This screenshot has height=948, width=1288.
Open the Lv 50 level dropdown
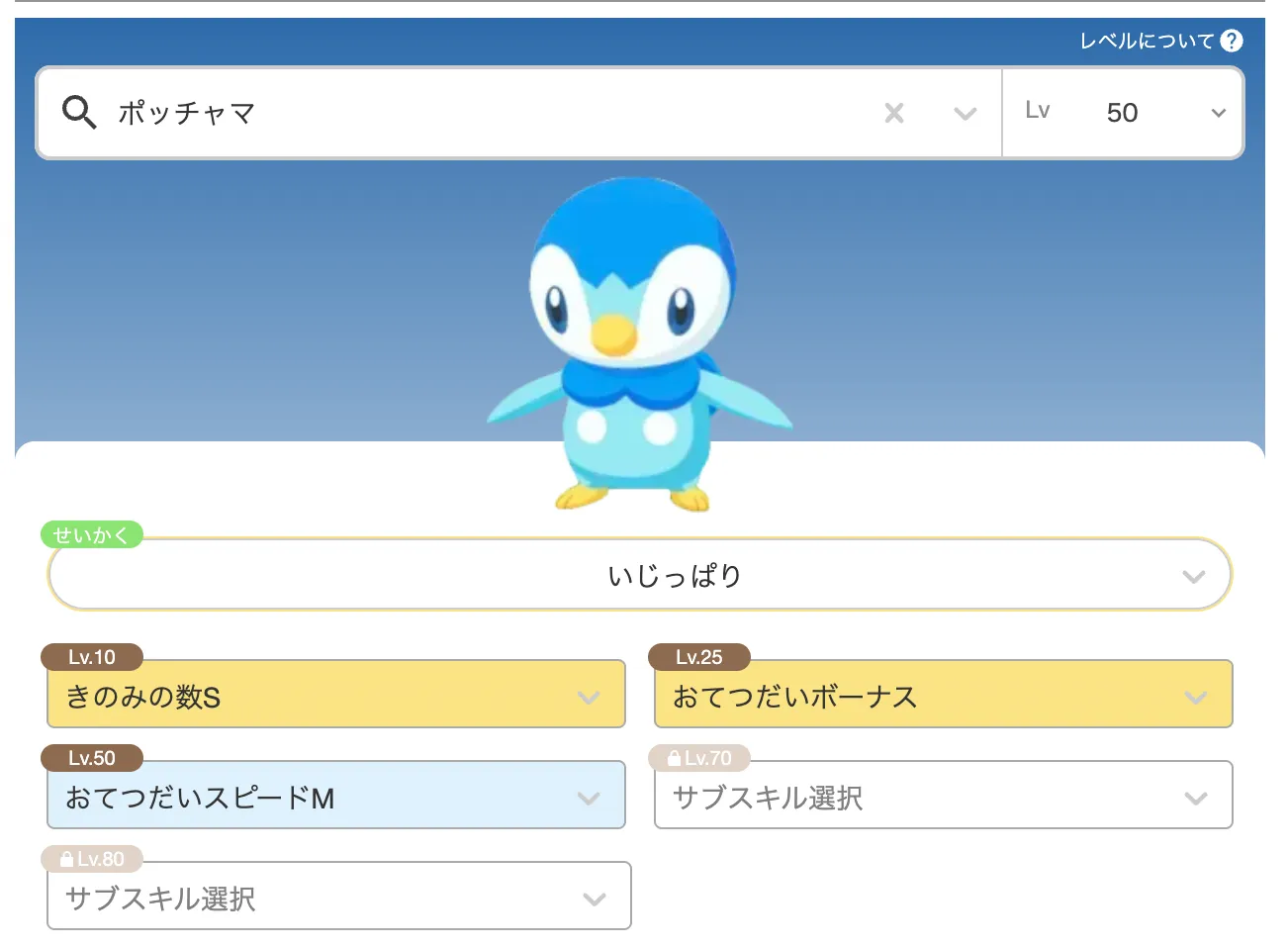click(1123, 113)
